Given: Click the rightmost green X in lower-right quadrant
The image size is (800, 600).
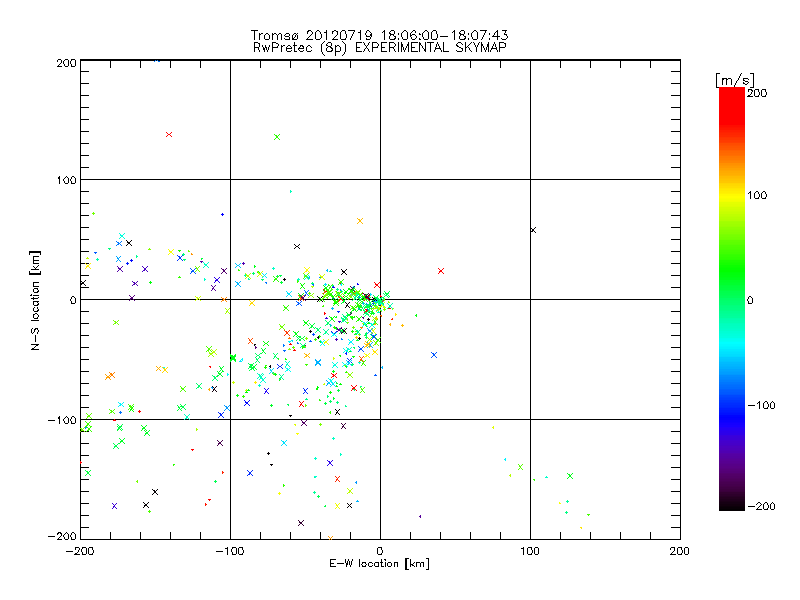Looking at the screenshot, I should coord(570,476).
